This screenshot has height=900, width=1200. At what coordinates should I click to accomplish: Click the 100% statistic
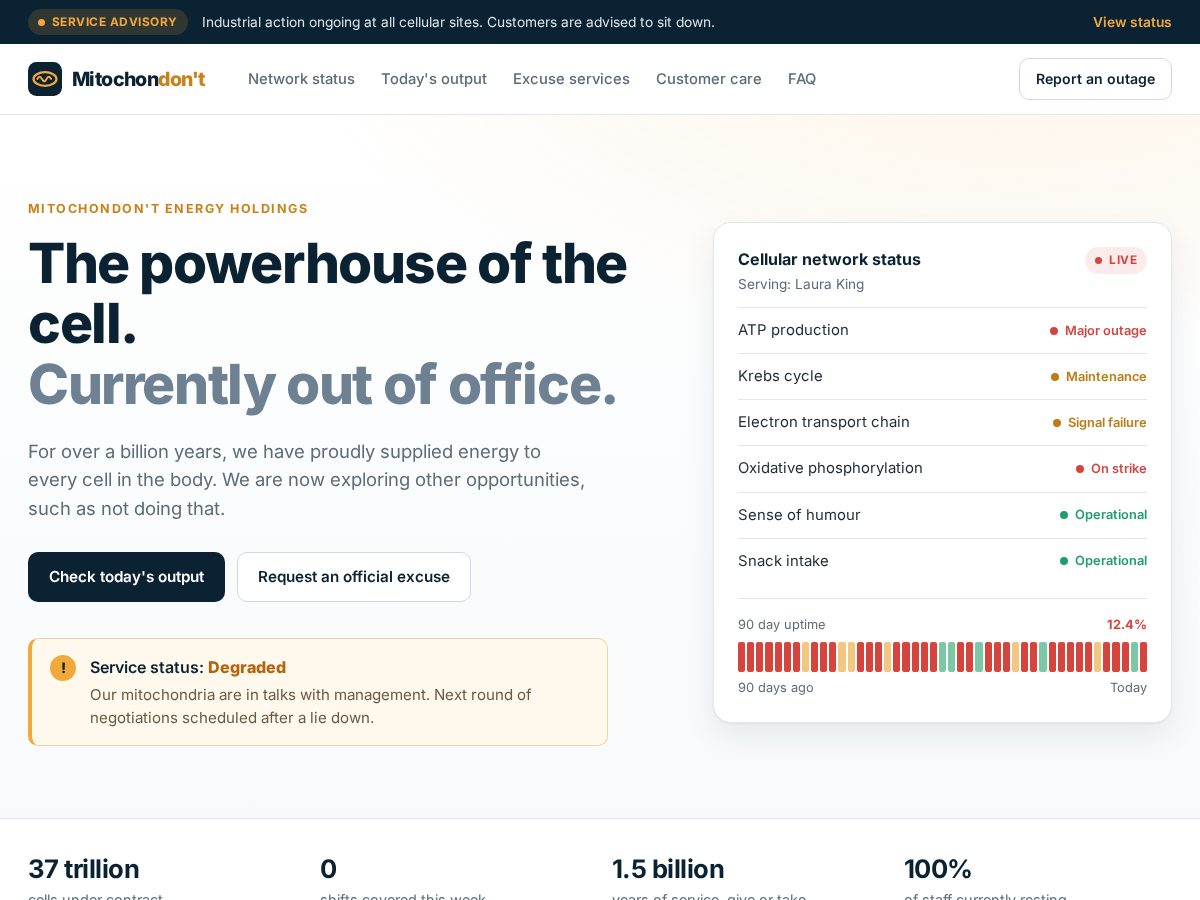click(x=938, y=869)
